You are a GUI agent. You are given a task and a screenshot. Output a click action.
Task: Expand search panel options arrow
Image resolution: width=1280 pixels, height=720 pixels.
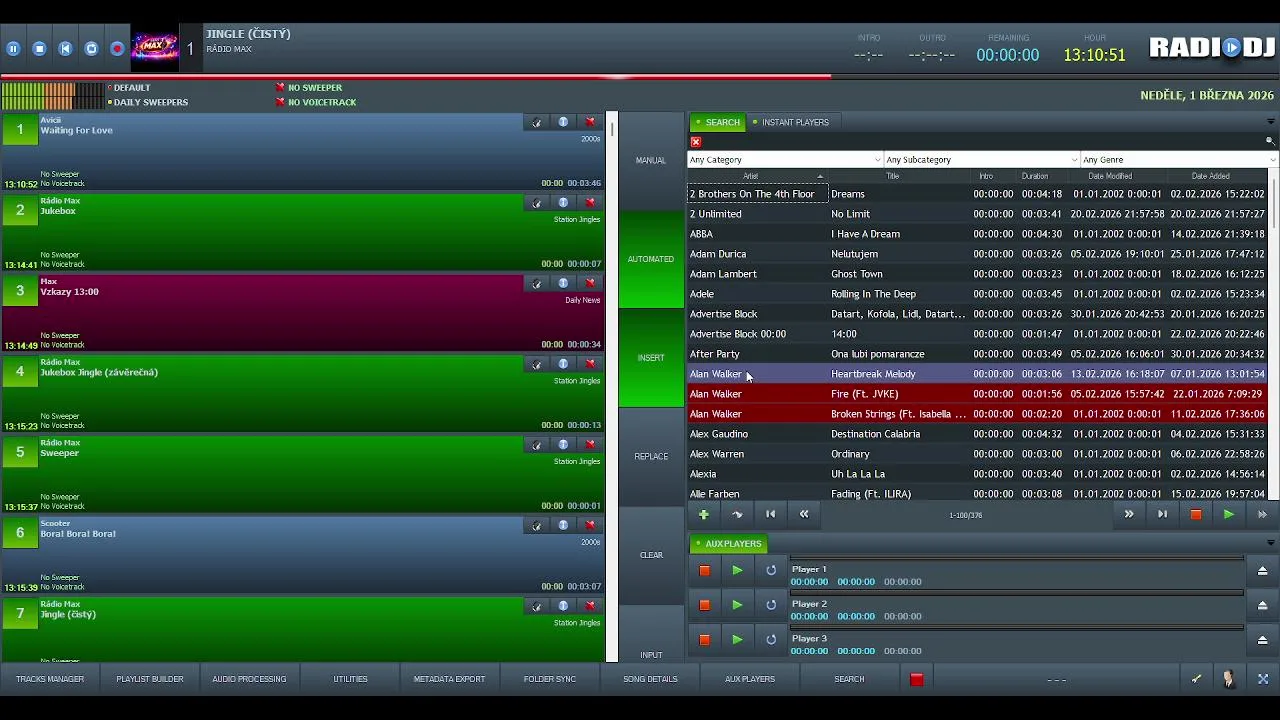tap(1270, 122)
